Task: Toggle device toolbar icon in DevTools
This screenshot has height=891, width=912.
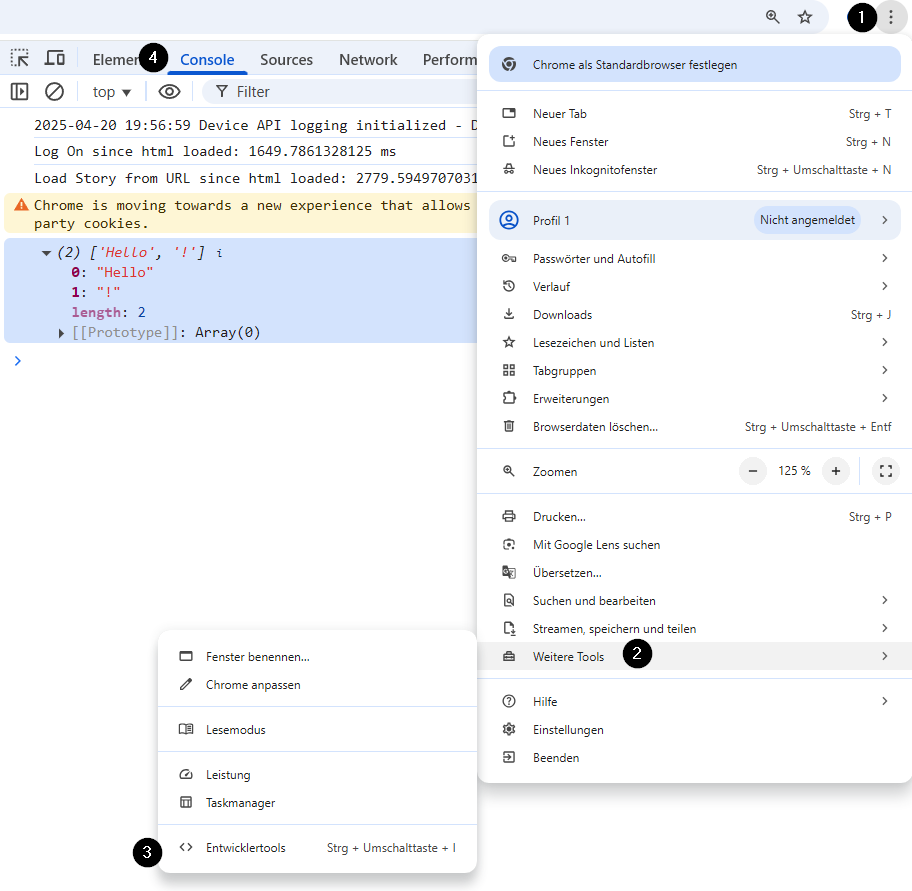Action: 55,59
